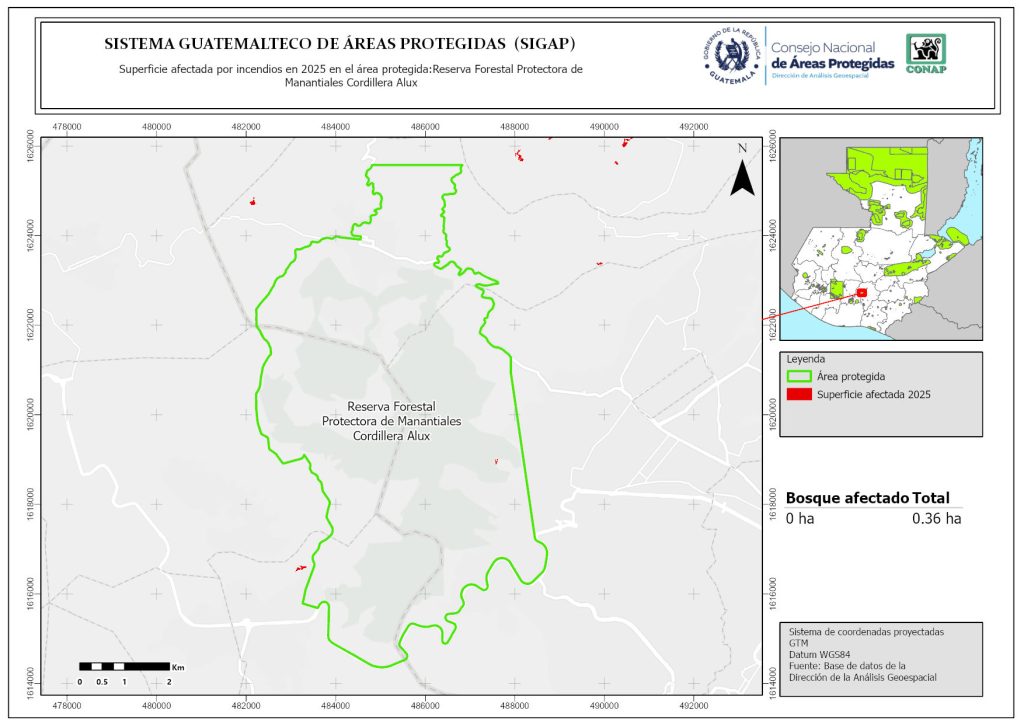Click the green CONAP logo

click(925, 53)
